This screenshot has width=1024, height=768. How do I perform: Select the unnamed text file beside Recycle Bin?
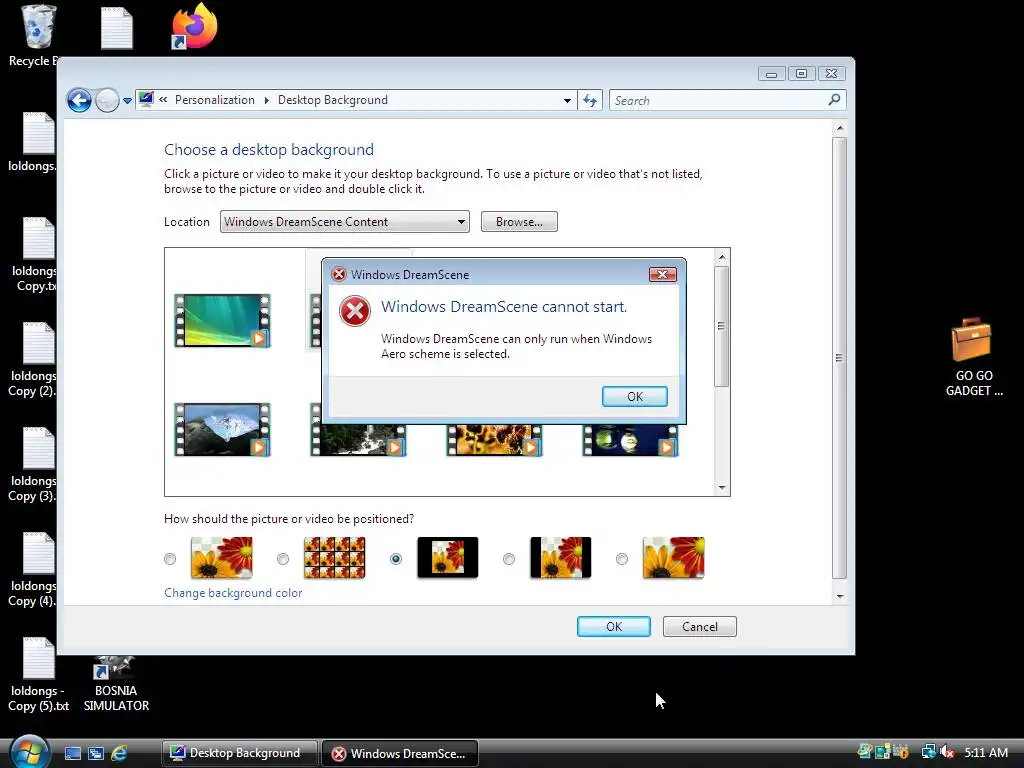117,27
